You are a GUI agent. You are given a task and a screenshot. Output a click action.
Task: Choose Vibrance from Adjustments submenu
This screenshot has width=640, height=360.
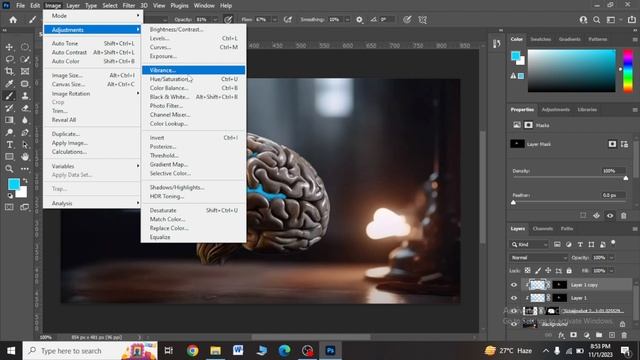[193, 70]
